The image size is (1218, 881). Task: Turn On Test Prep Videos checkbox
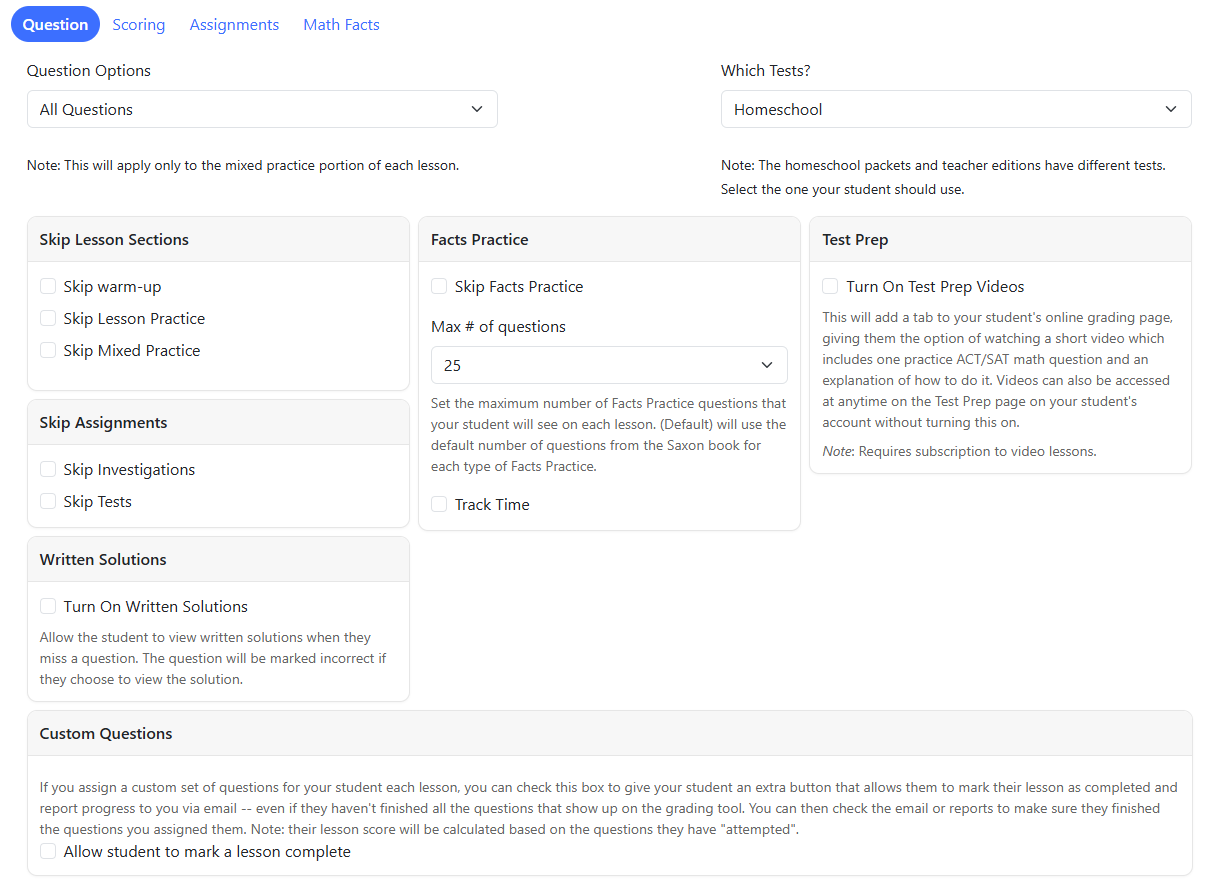coord(830,286)
